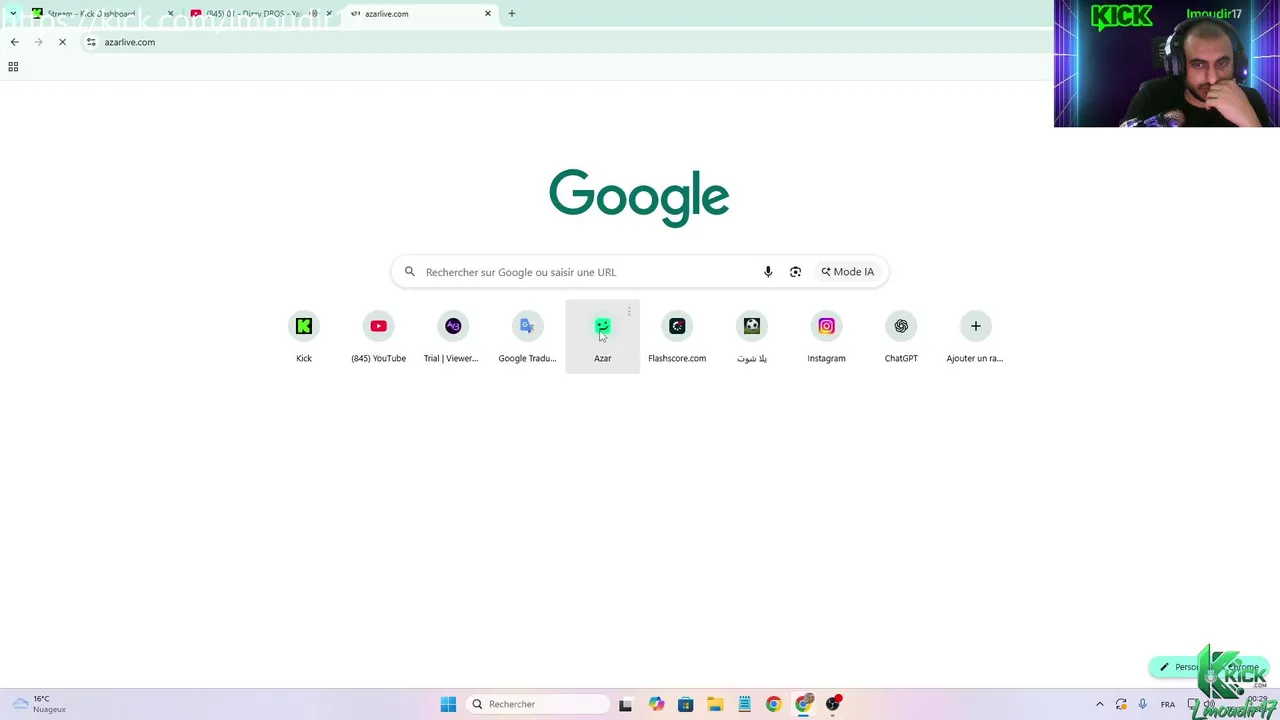Viewport: 1280px width, 720px height.
Task: Click the magnifier icon in the search box
Action: point(410,272)
